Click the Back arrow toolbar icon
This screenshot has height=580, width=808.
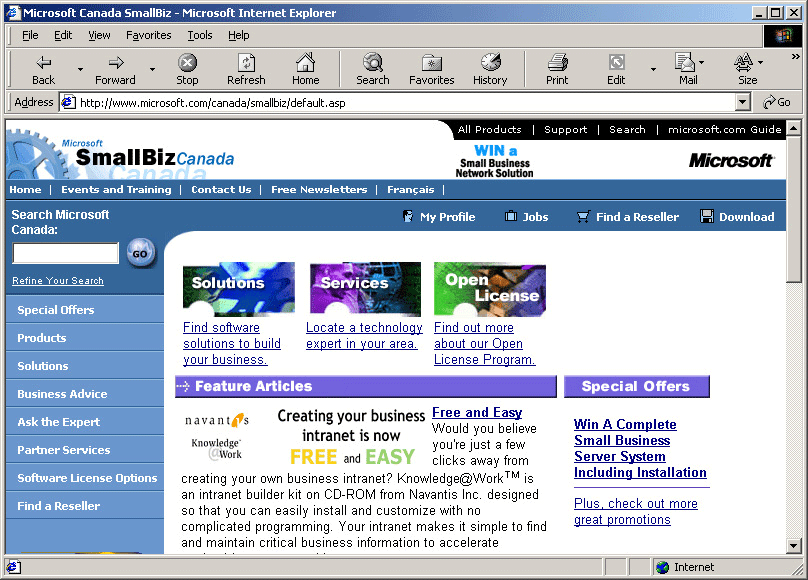click(x=43, y=62)
